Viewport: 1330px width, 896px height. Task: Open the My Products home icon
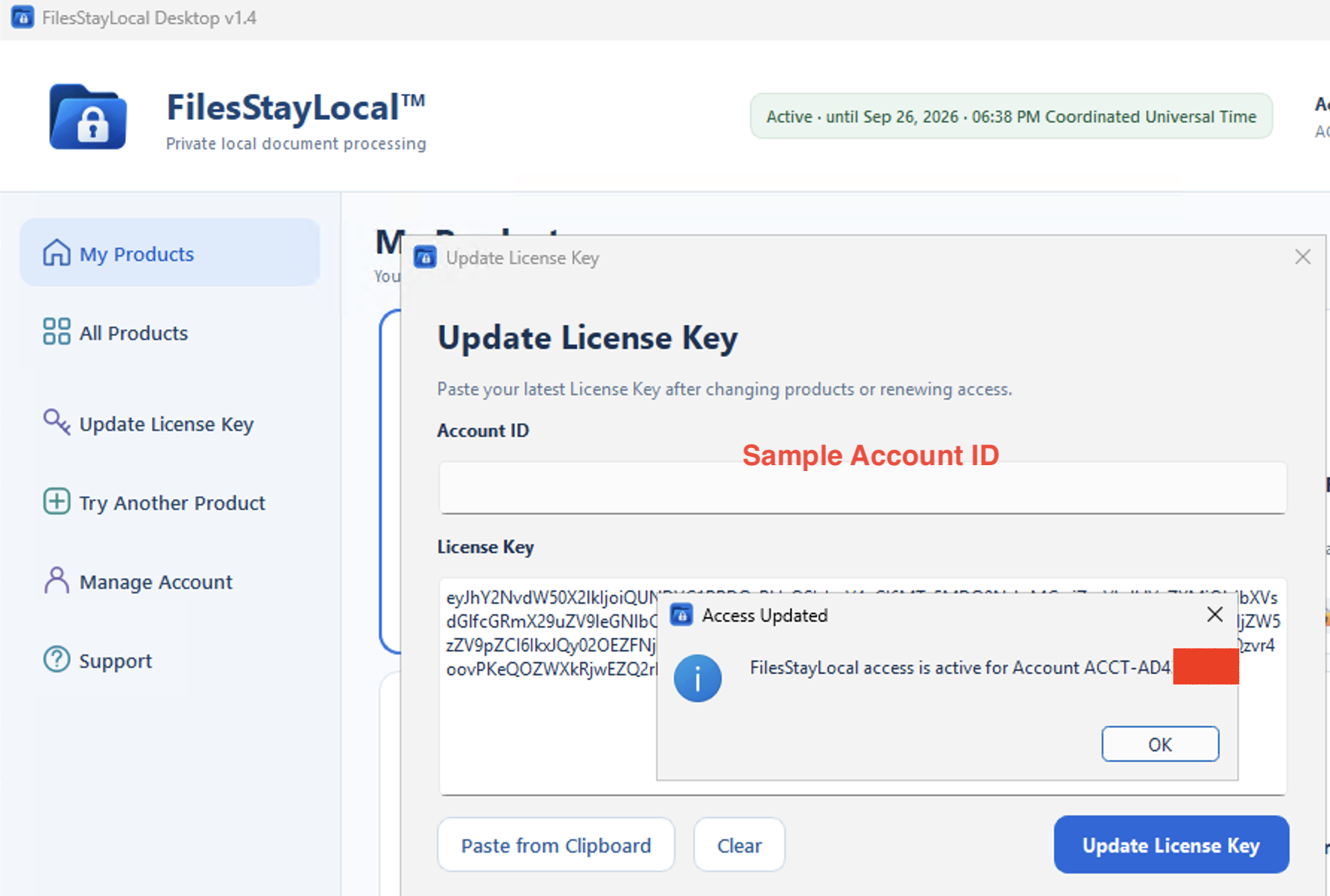56,253
